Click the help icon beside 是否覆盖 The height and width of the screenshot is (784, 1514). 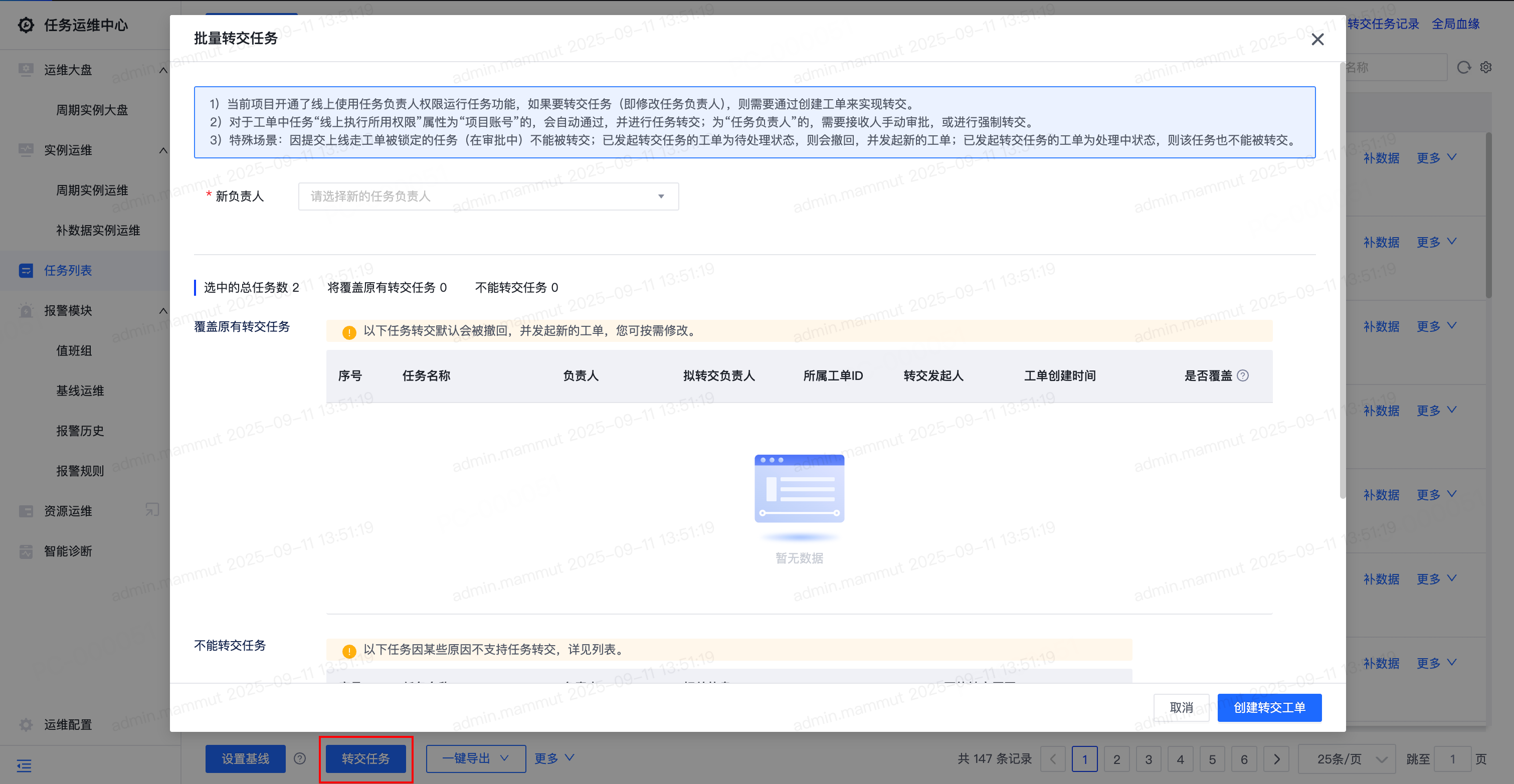(x=1242, y=375)
